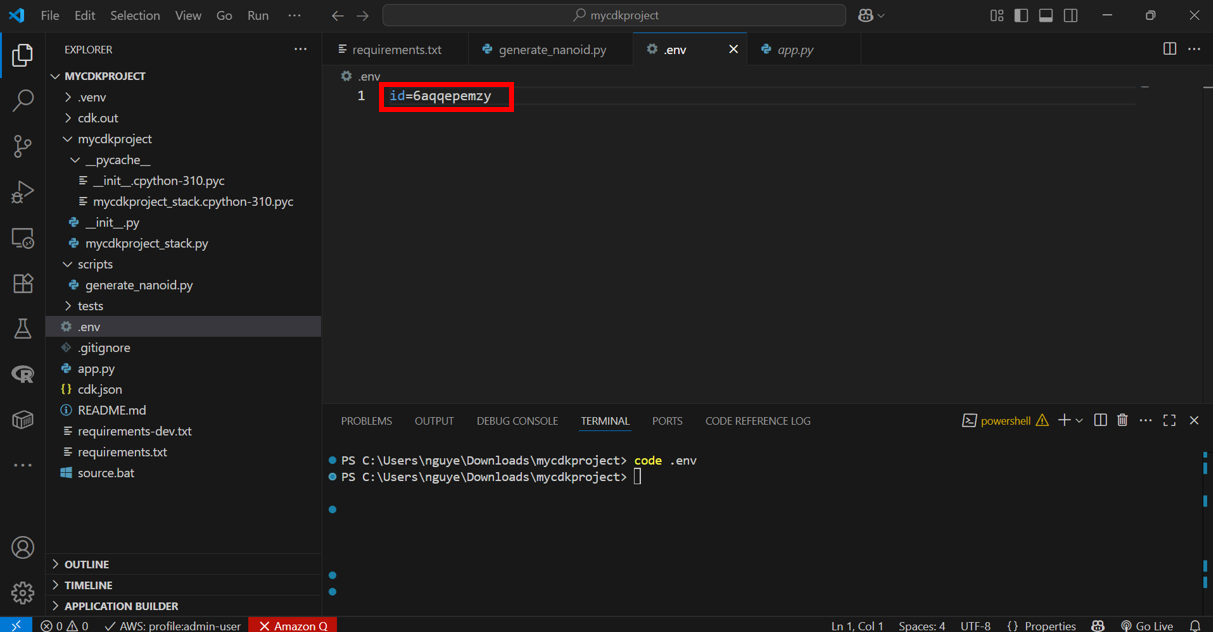Viewport: 1213px width, 632px height.
Task: Open the Testing flask icon
Action: click(x=22, y=329)
